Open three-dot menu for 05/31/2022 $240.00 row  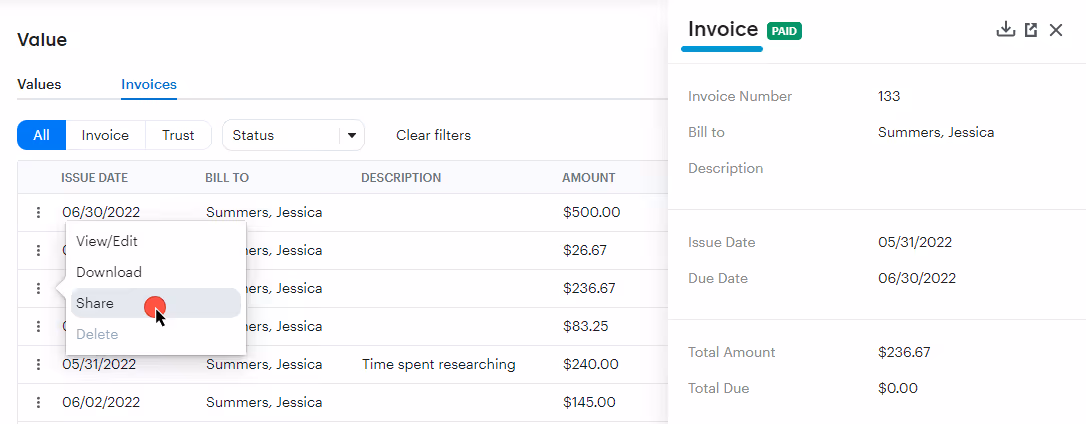(x=39, y=364)
